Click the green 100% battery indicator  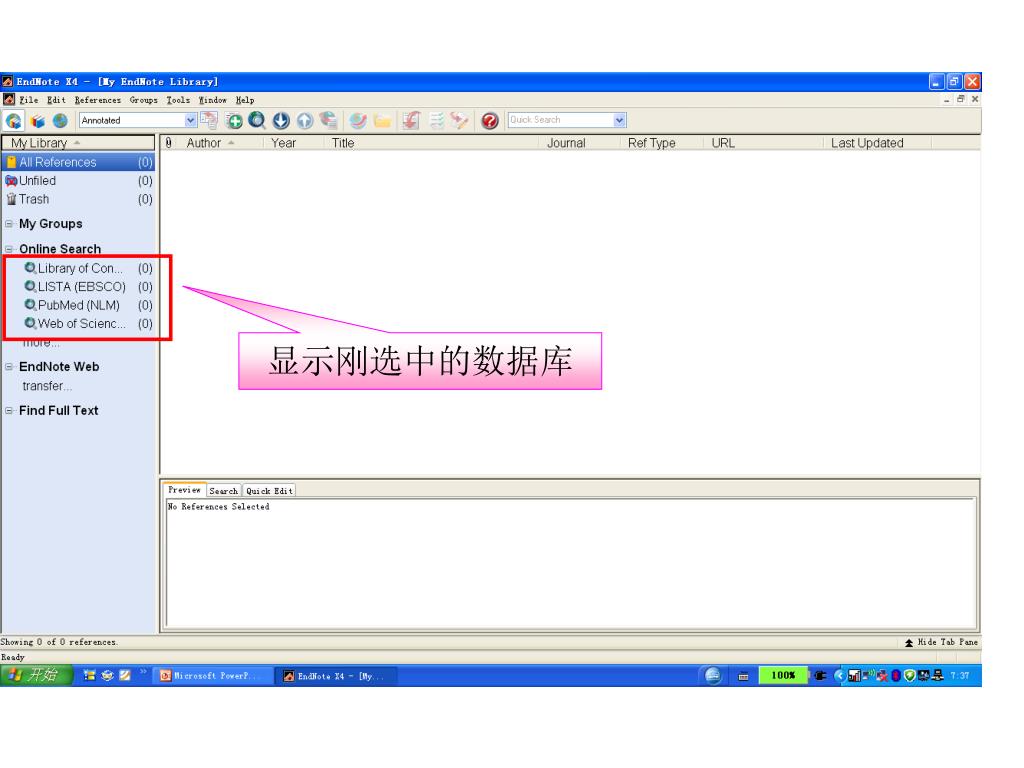[783, 676]
